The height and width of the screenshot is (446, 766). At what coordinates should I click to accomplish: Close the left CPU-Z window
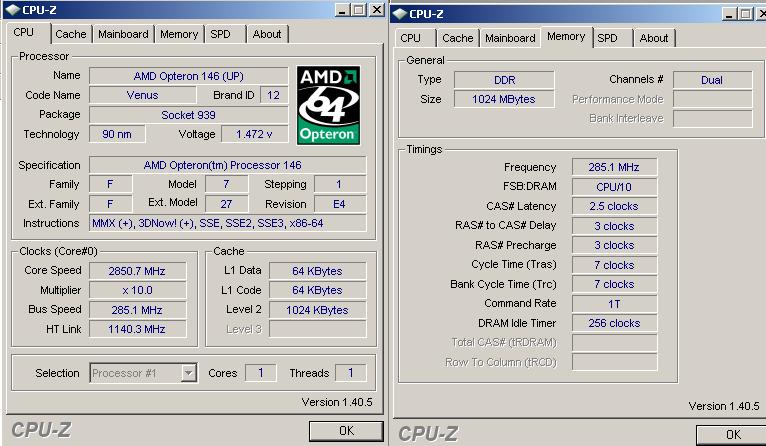377,10
